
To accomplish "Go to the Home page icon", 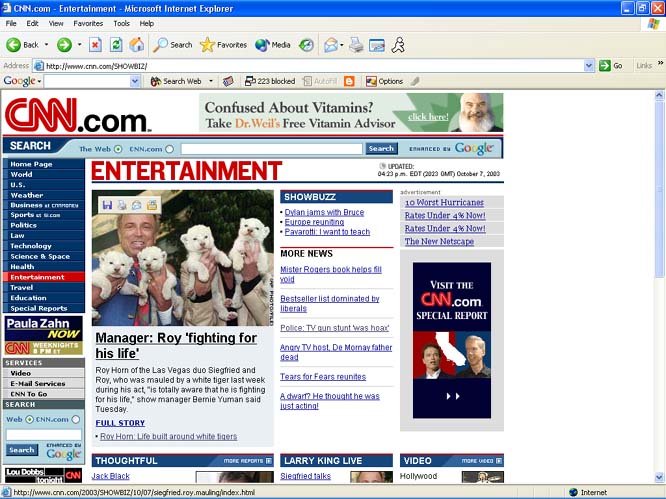I will 136,45.
